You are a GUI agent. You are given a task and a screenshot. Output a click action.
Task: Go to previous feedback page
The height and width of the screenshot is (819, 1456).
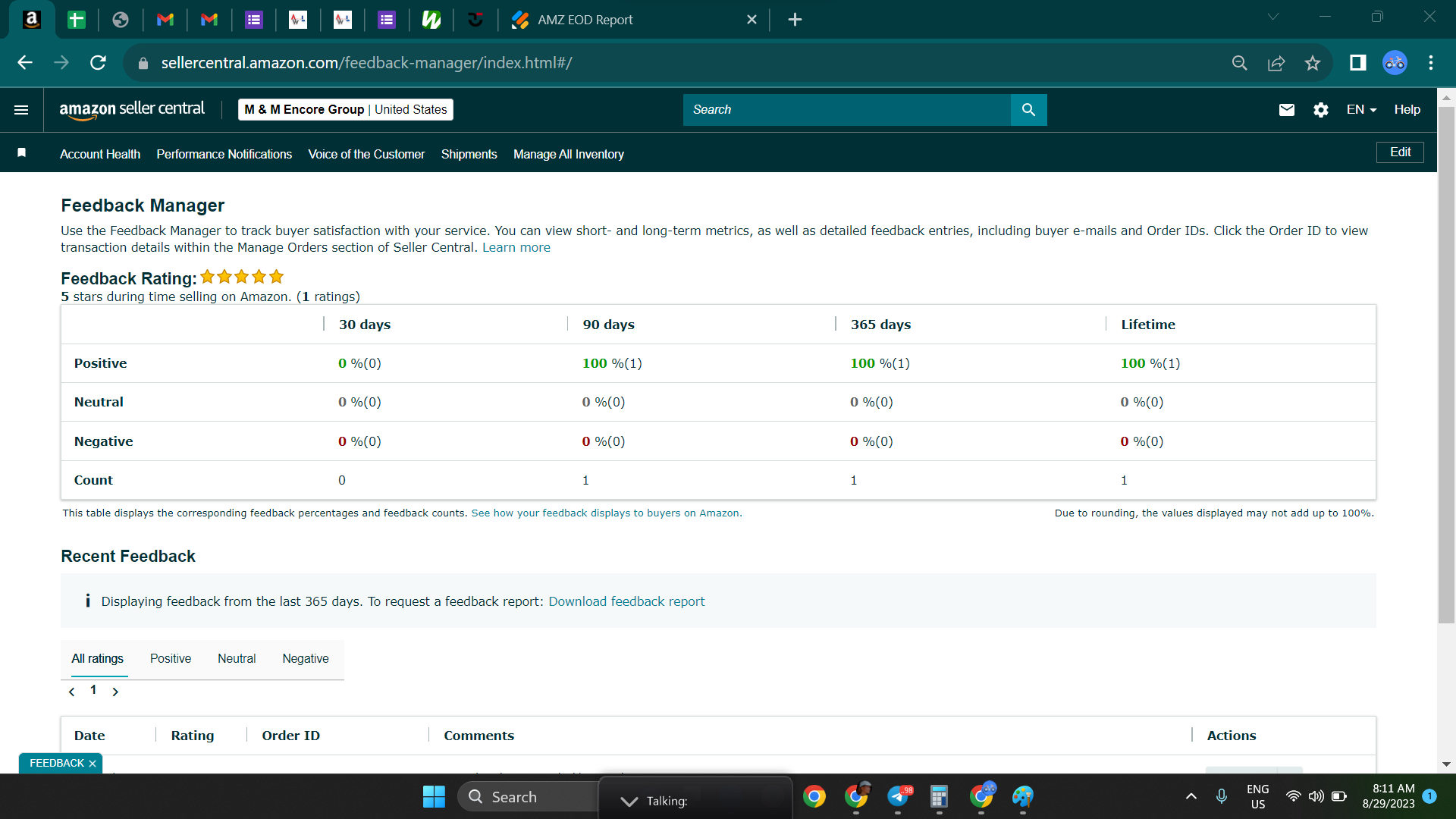[x=72, y=692]
